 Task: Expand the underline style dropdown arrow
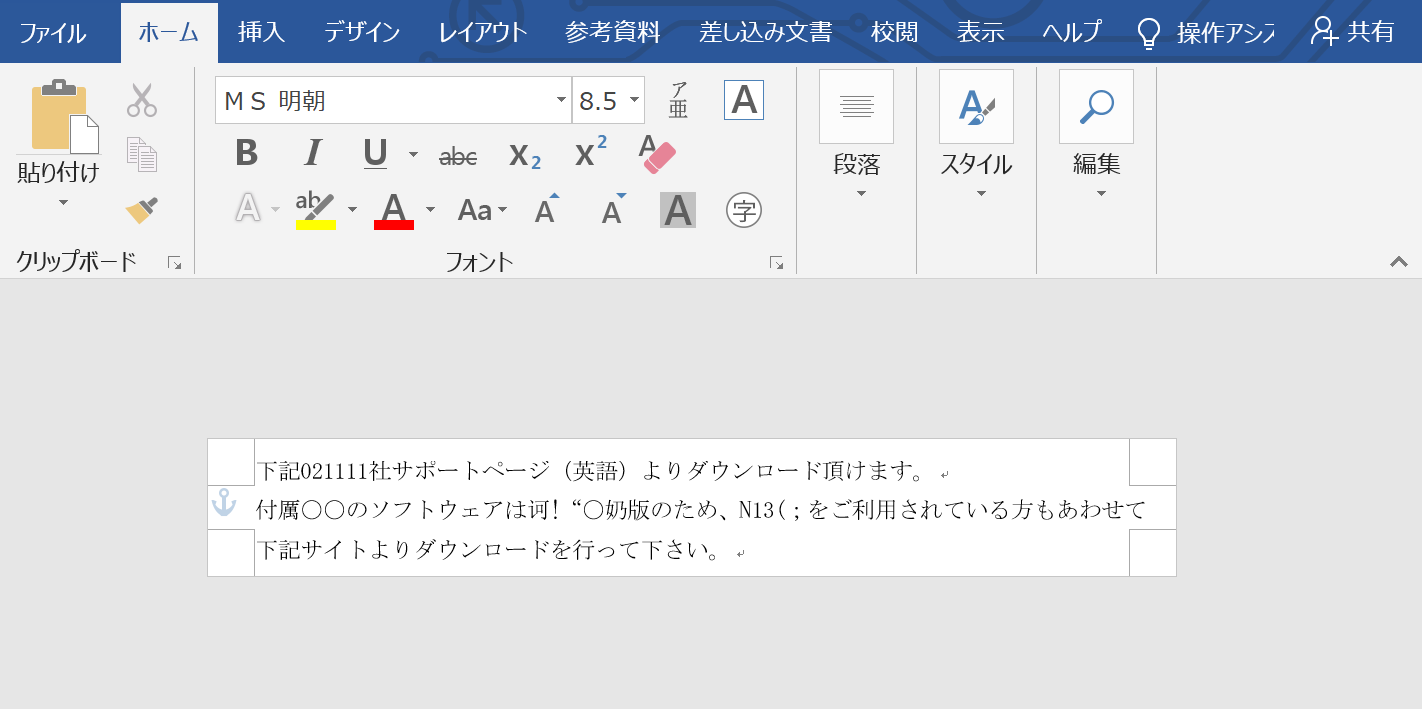click(413, 154)
